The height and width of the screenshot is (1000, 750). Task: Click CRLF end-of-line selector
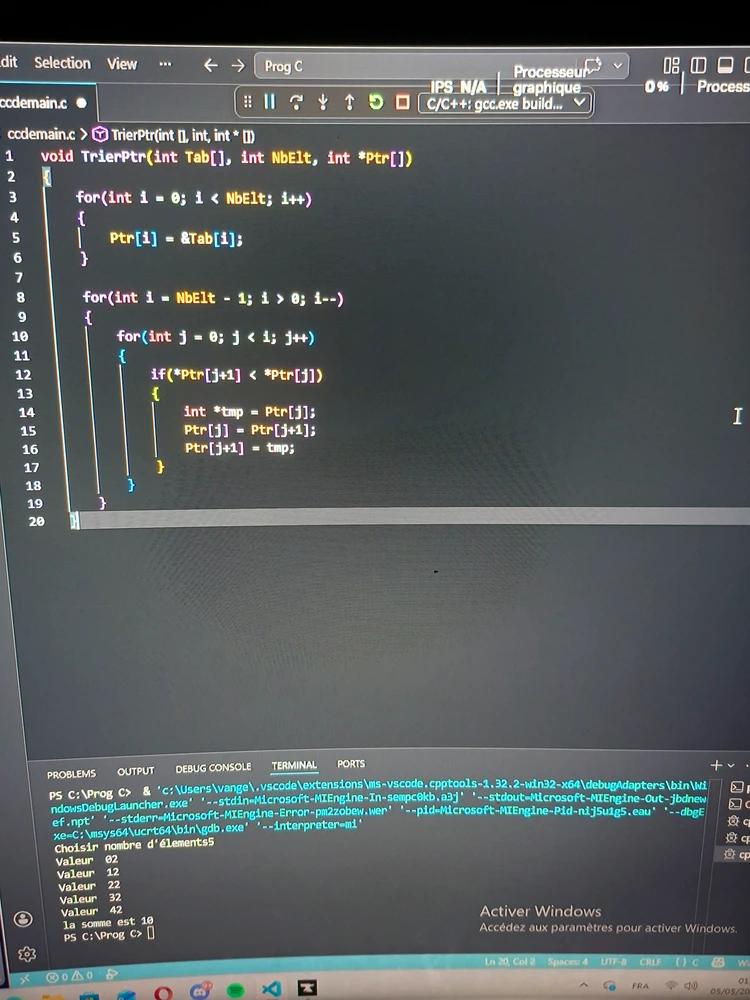651,961
